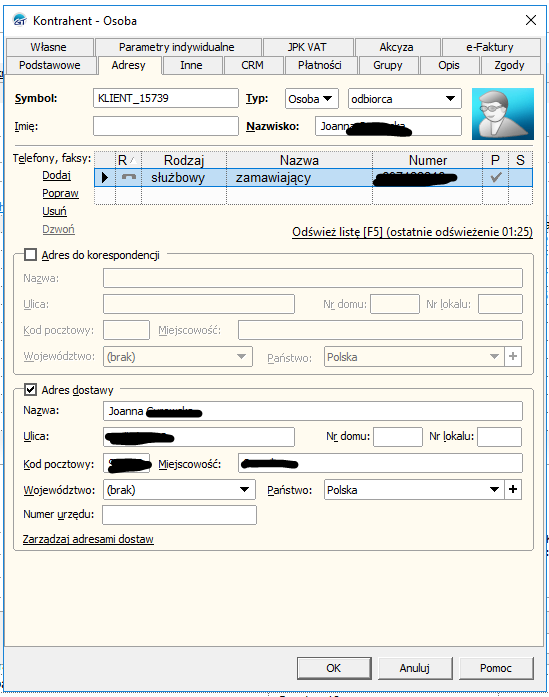
Task: Click the plus icon next to delivery Państwo
Action: (x=513, y=489)
